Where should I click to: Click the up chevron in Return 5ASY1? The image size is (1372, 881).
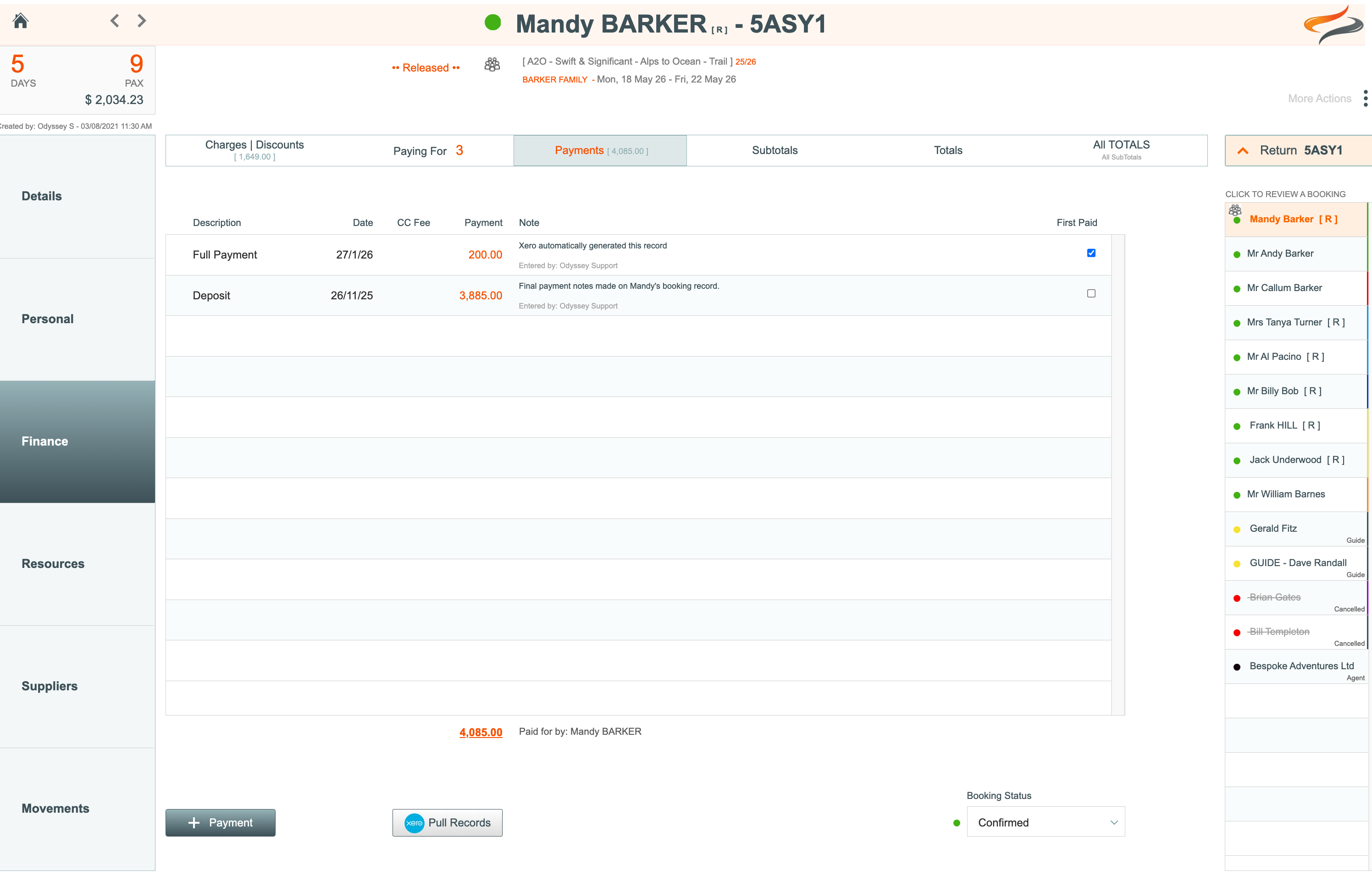(x=1243, y=150)
